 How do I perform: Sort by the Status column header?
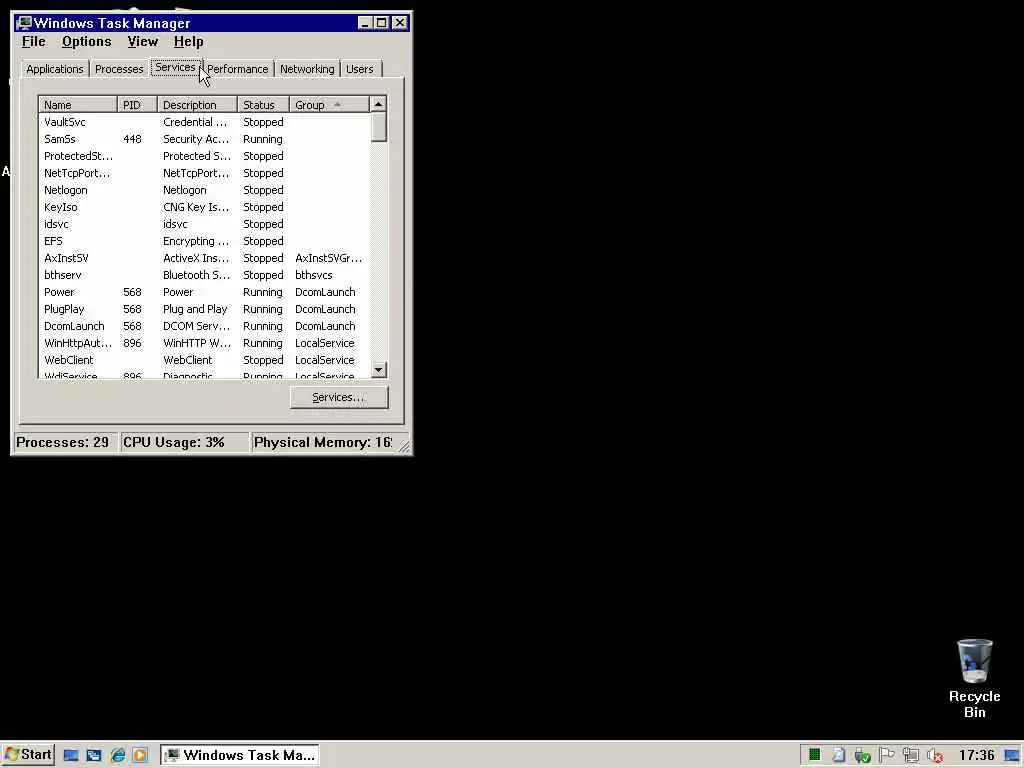click(x=263, y=104)
